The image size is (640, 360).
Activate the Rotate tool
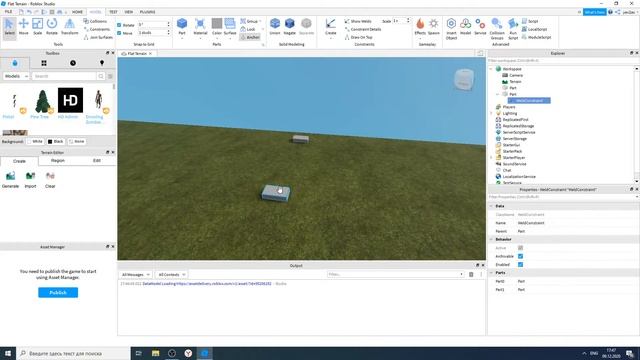[x=52, y=26]
